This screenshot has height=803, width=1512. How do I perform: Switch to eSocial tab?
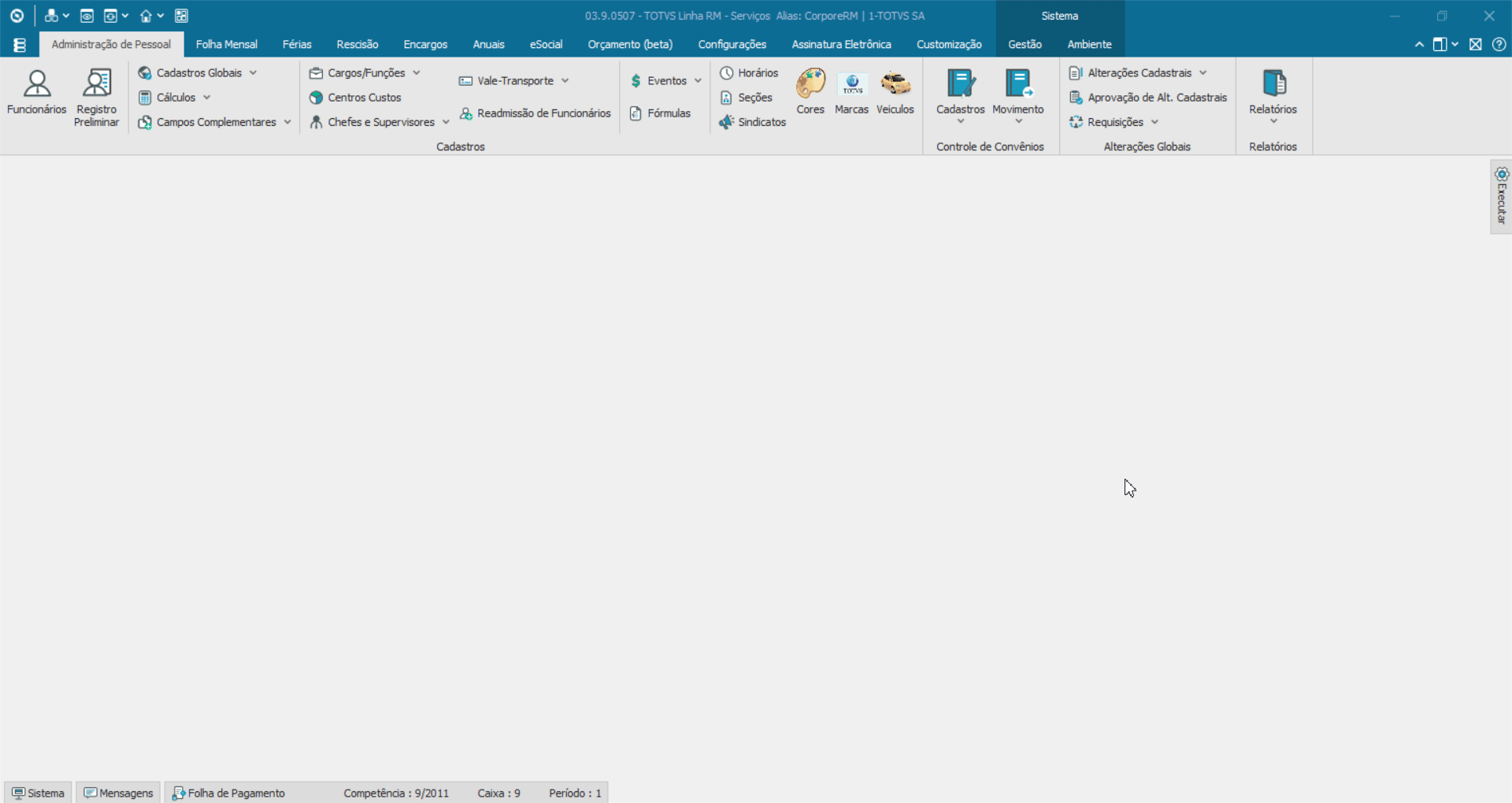coord(546,45)
